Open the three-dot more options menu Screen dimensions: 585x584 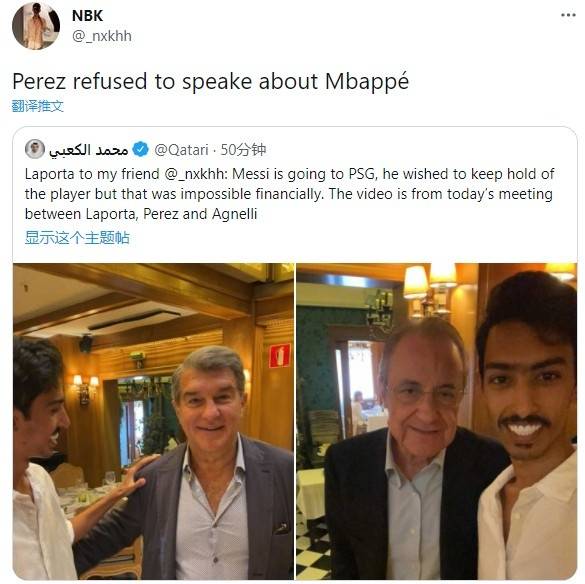tap(568, 15)
